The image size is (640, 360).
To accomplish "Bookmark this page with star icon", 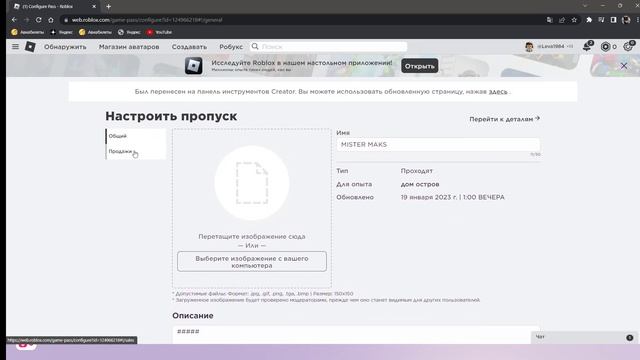I will (574, 20).
